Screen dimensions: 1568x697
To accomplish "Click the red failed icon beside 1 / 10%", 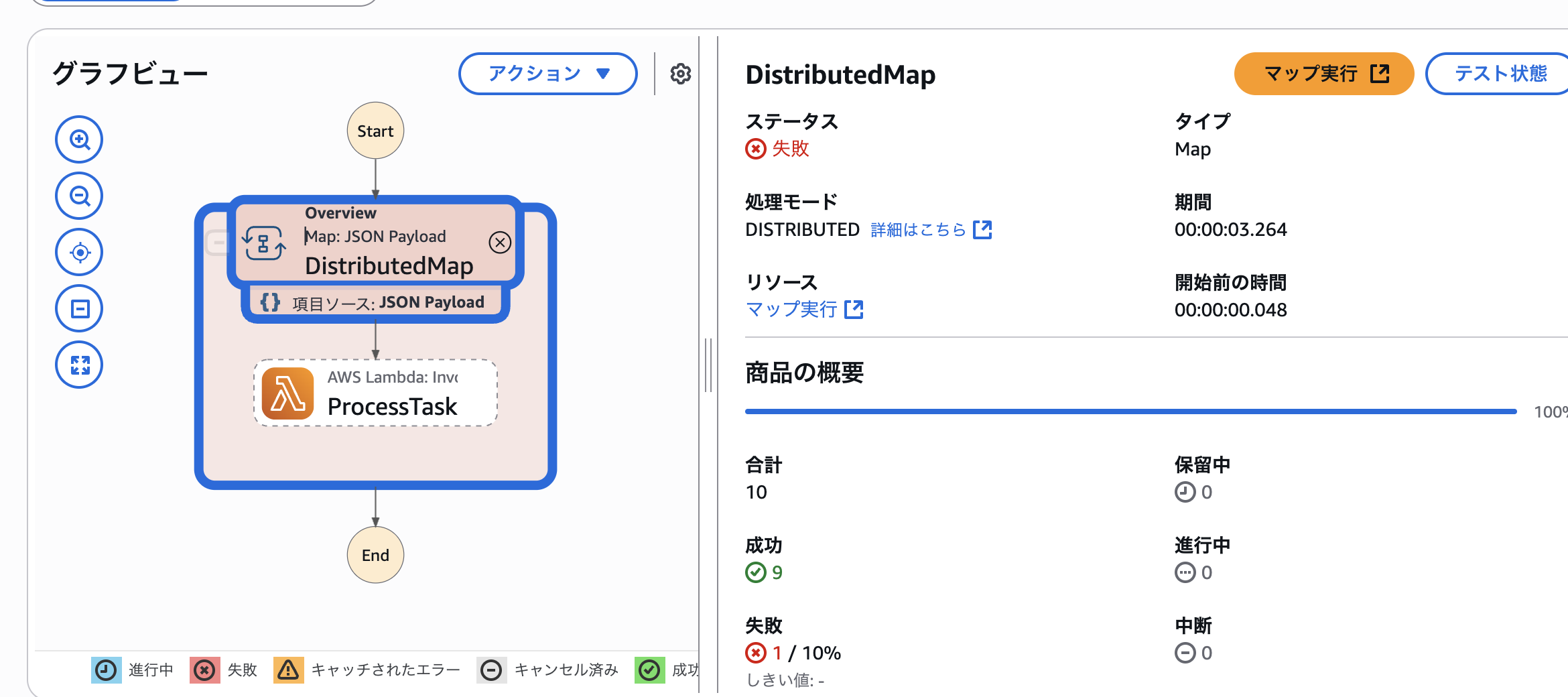I will coord(756,653).
